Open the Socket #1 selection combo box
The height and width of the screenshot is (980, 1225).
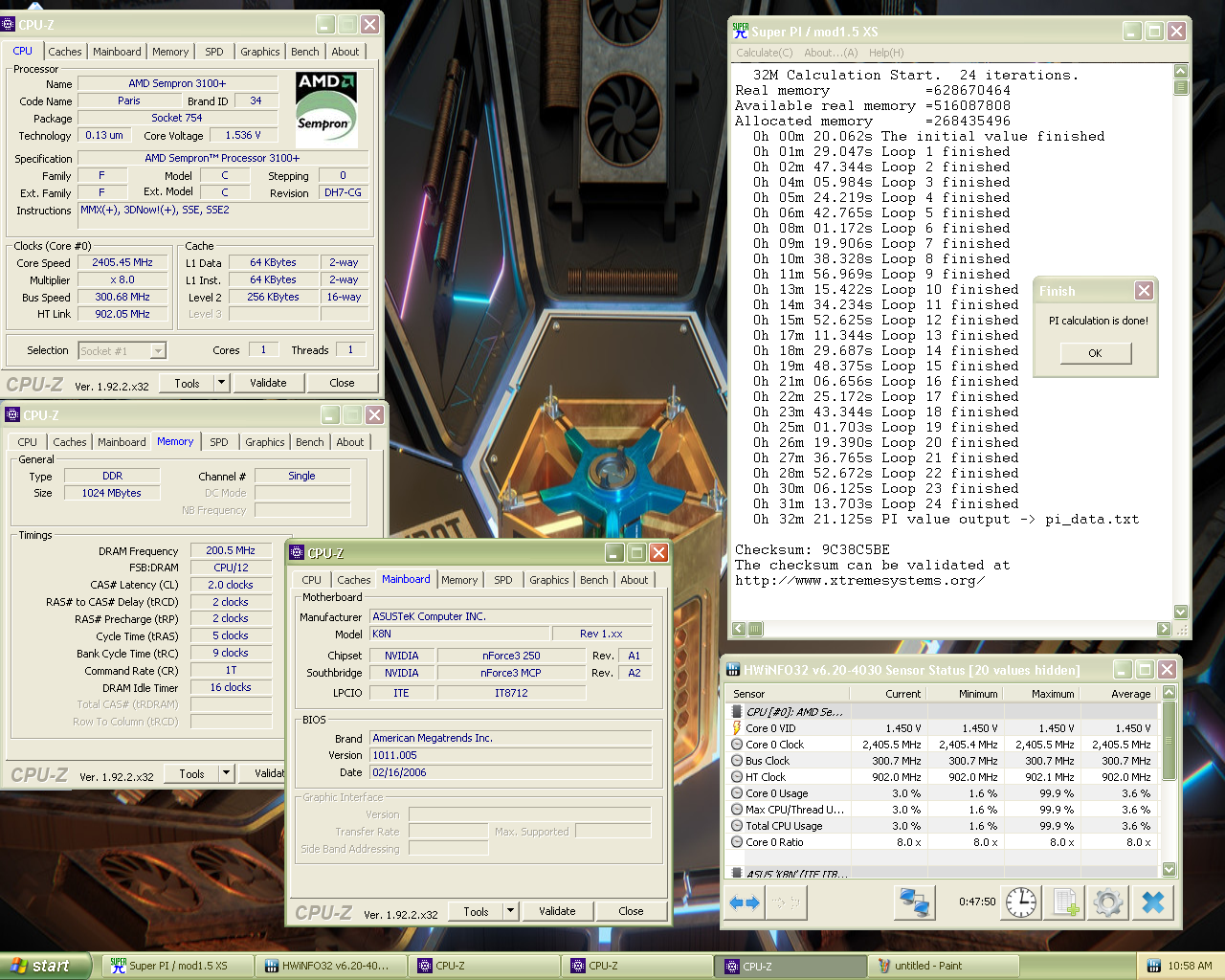point(122,351)
